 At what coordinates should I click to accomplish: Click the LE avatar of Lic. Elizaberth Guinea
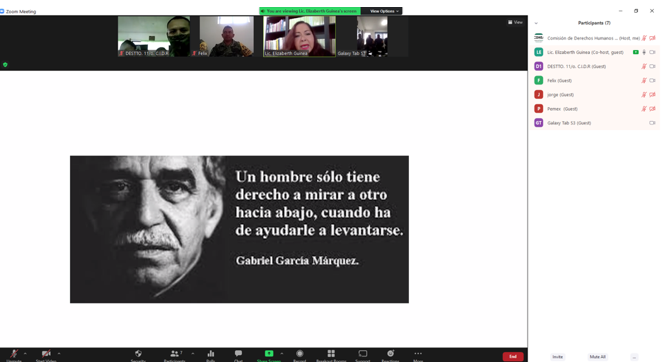tap(539, 52)
